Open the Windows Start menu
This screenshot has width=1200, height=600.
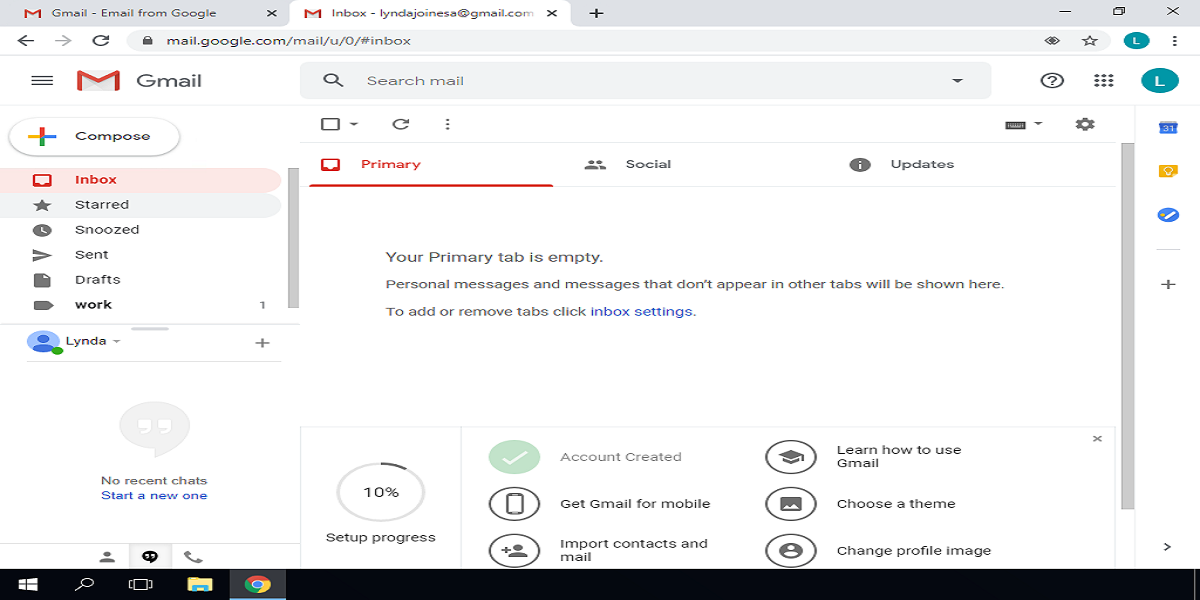pos(27,585)
